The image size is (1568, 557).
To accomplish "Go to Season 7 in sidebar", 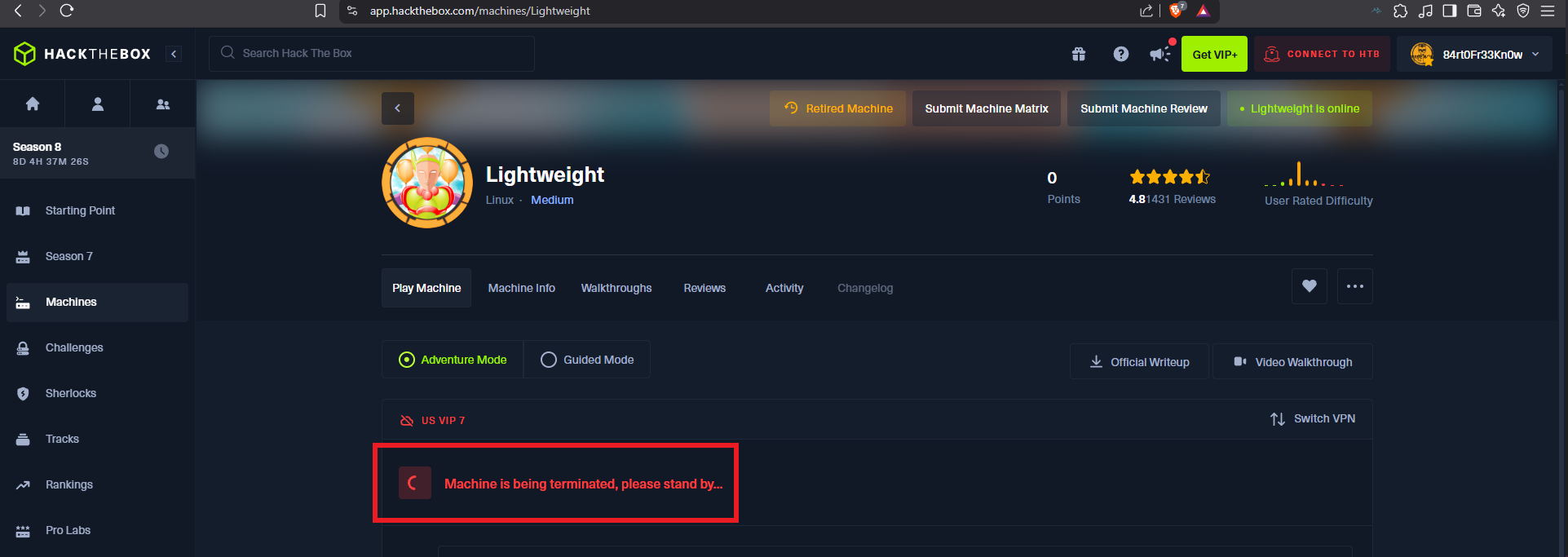I will [98, 256].
